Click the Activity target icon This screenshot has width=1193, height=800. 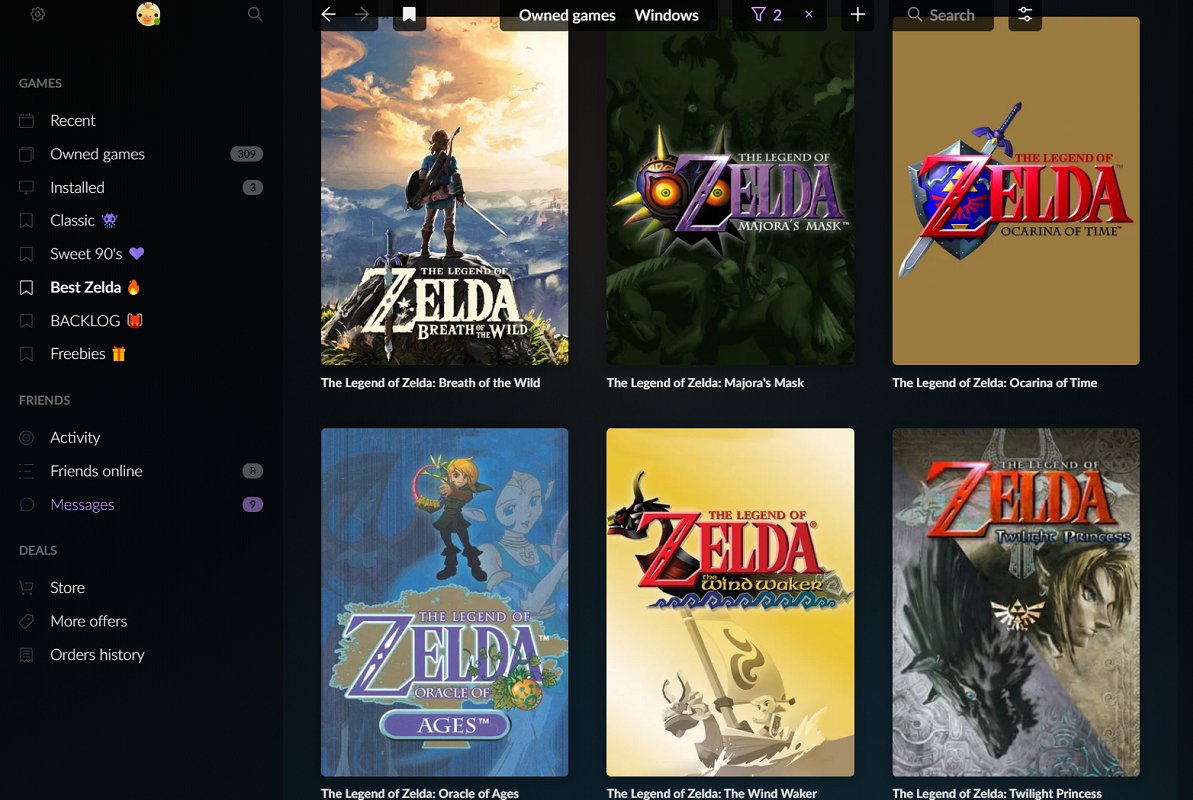27,438
